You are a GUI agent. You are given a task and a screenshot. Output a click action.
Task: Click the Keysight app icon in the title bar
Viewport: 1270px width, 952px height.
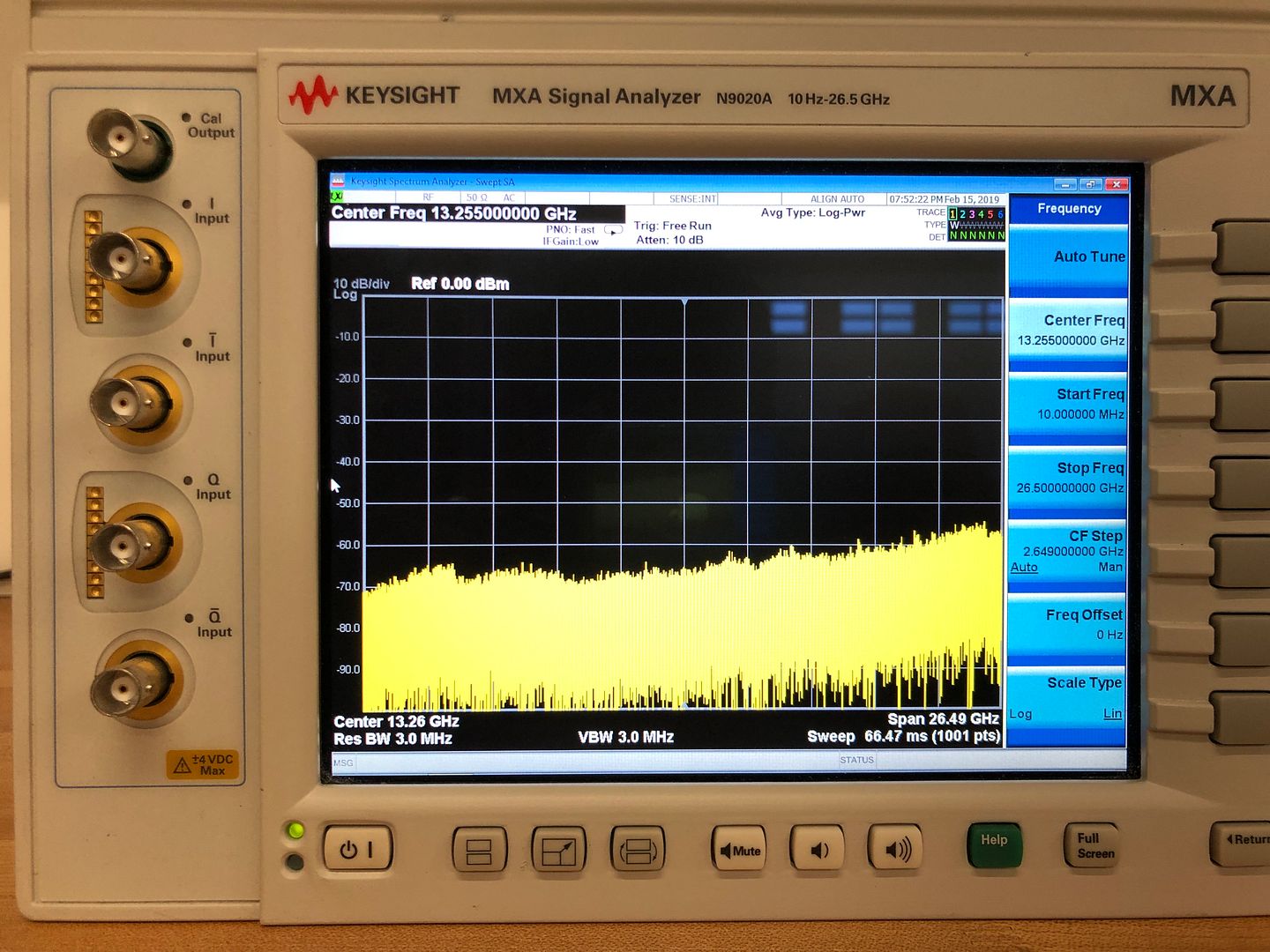click(x=338, y=182)
